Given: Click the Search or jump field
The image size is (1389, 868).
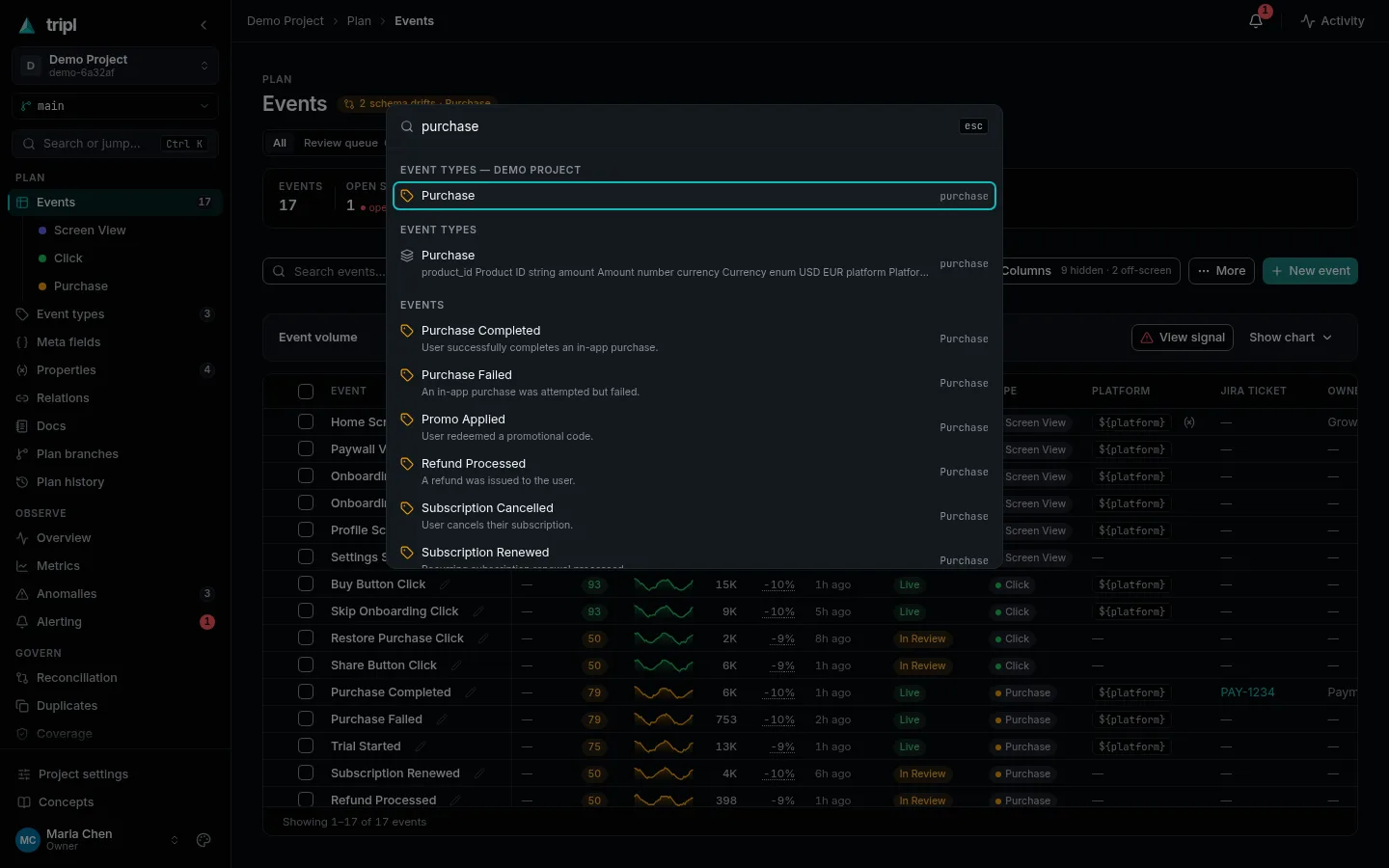Looking at the screenshot, I should (x=116, y=144).
